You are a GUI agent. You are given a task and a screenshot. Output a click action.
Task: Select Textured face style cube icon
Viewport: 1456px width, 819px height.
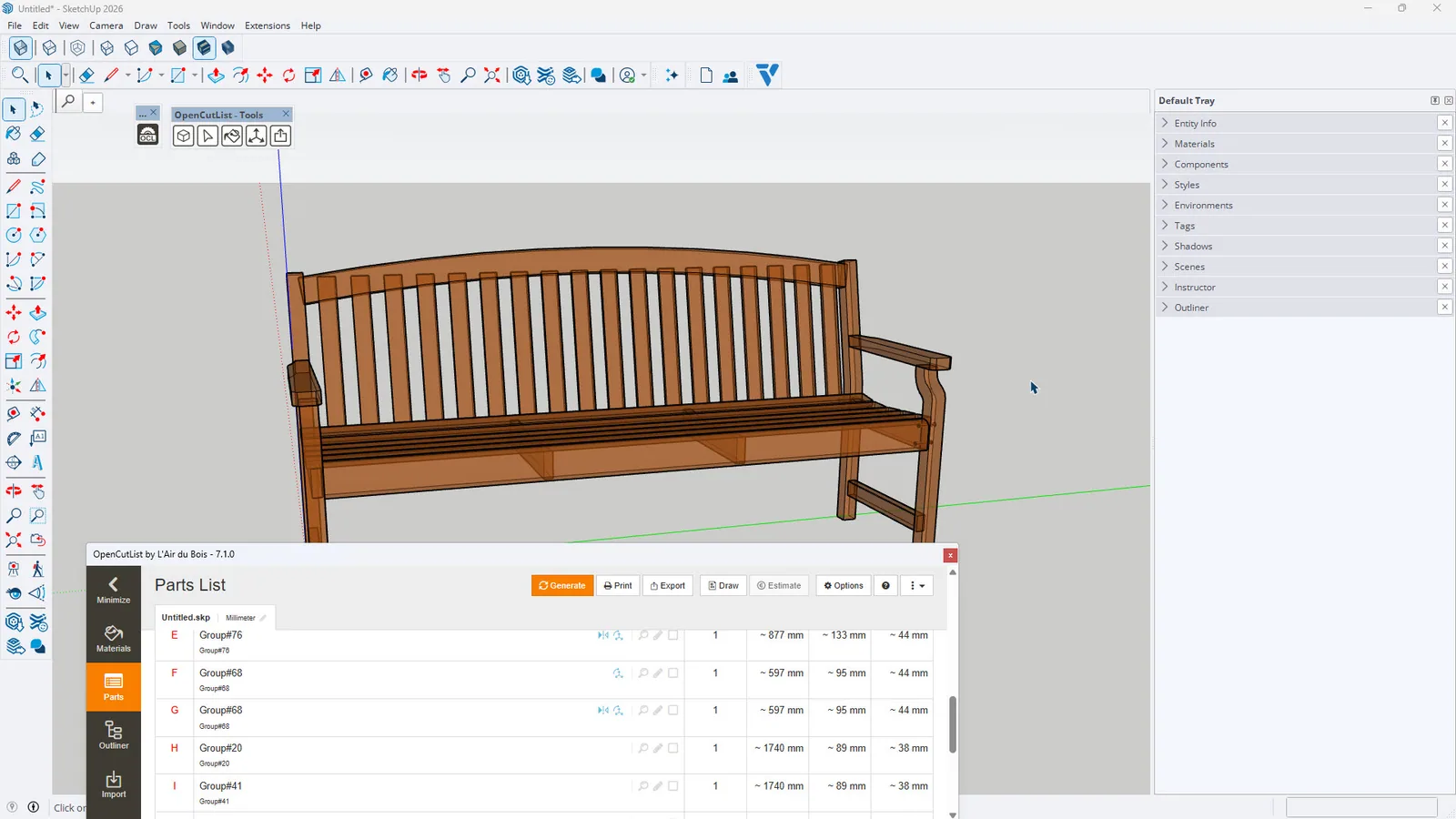click(204, 47)
